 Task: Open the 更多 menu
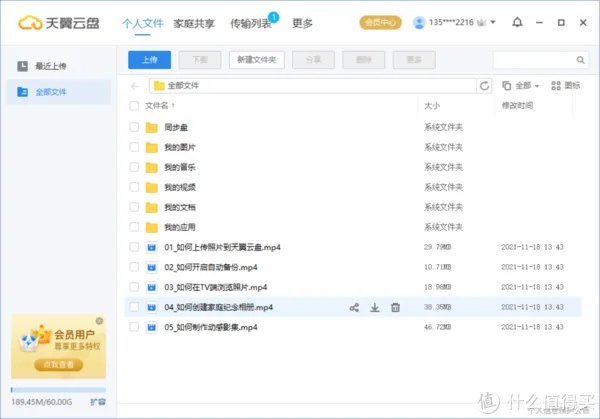point(302,23)
